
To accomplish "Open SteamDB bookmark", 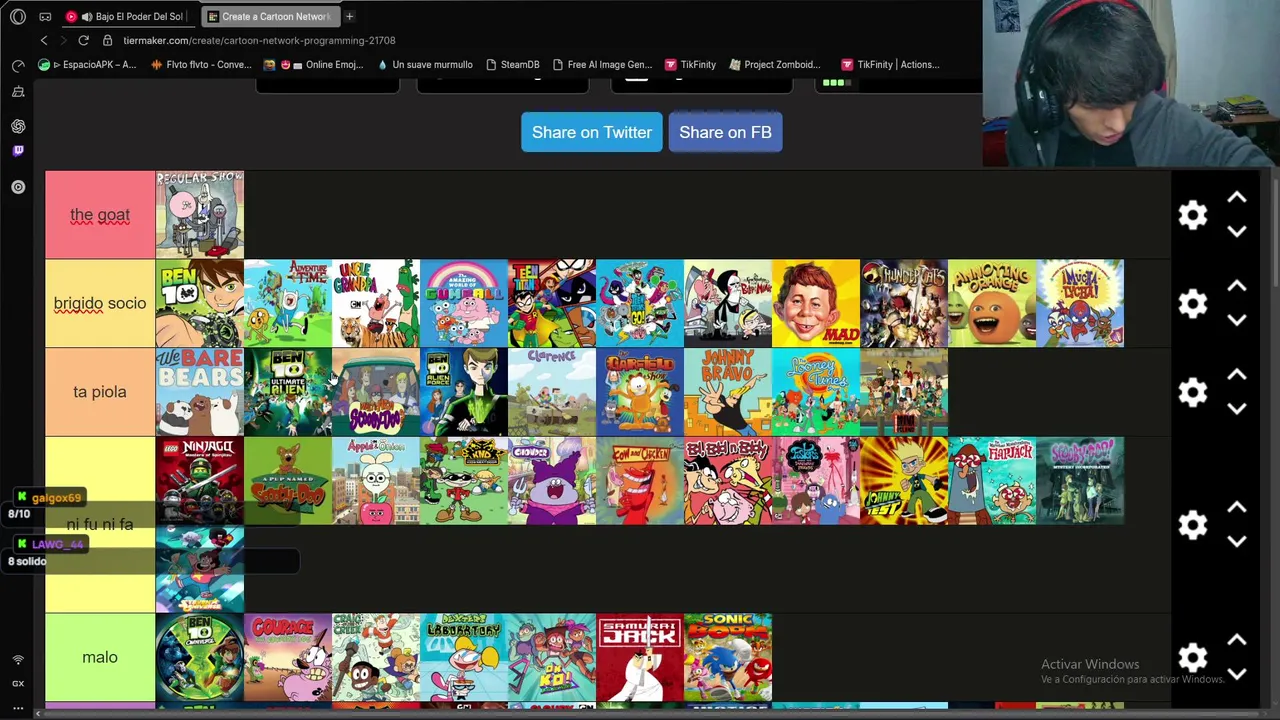I will (x=512, y=64).
